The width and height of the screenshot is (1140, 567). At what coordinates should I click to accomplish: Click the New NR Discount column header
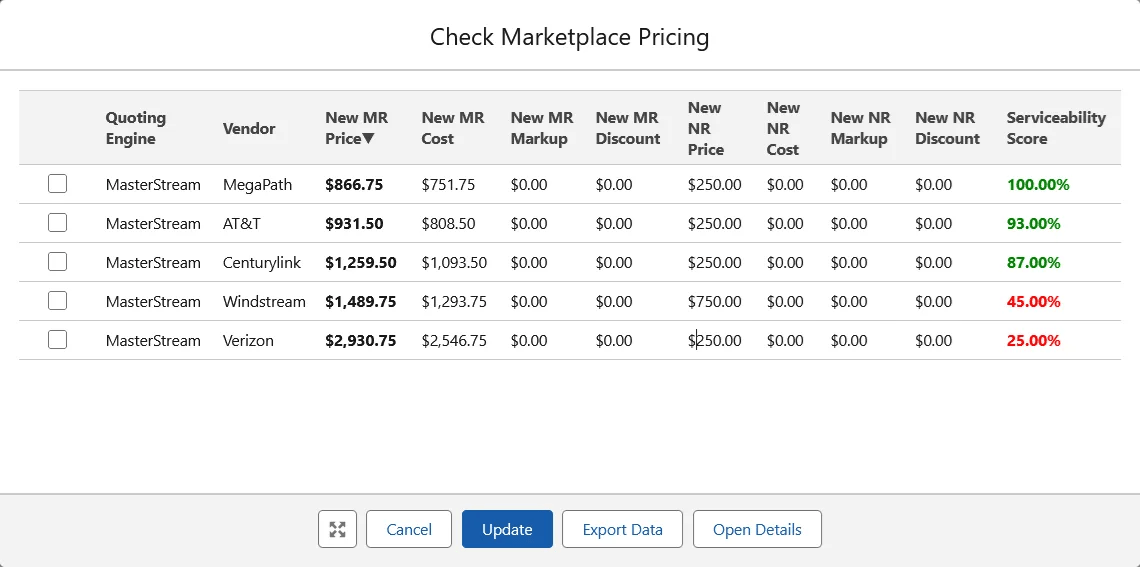coord(947,128)
